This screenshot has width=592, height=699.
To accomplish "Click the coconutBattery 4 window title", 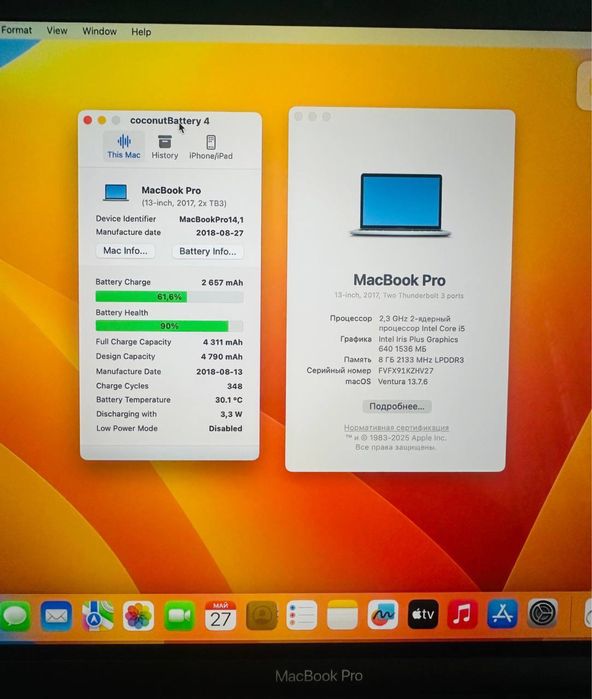I will click(x=169, y=120).
